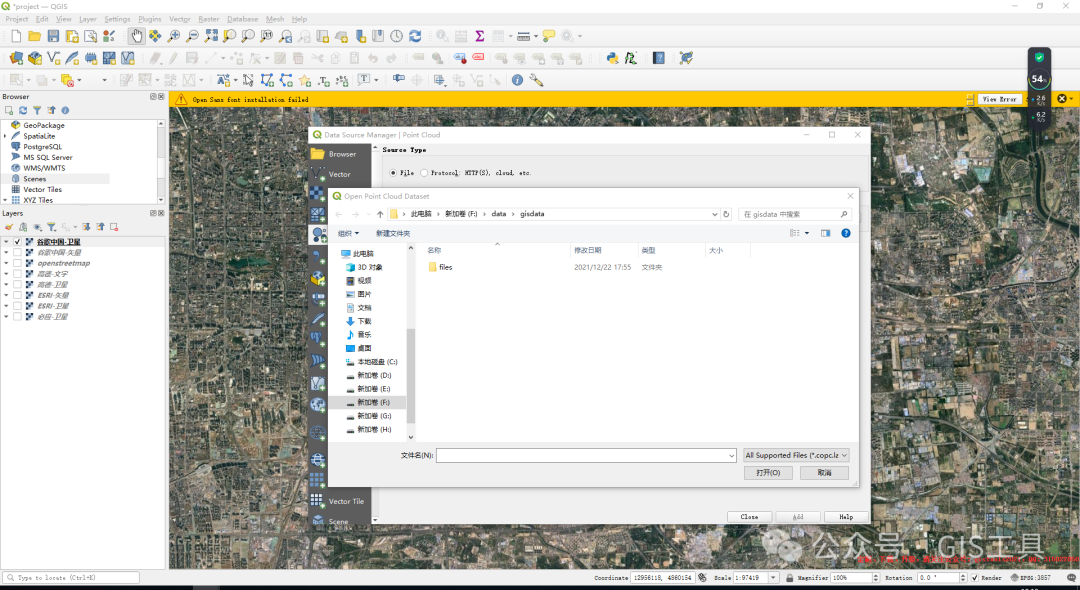The width and height of the screenshot is (1080, 590).
Task: Open the file type filter dropdown
Action: 796,455
